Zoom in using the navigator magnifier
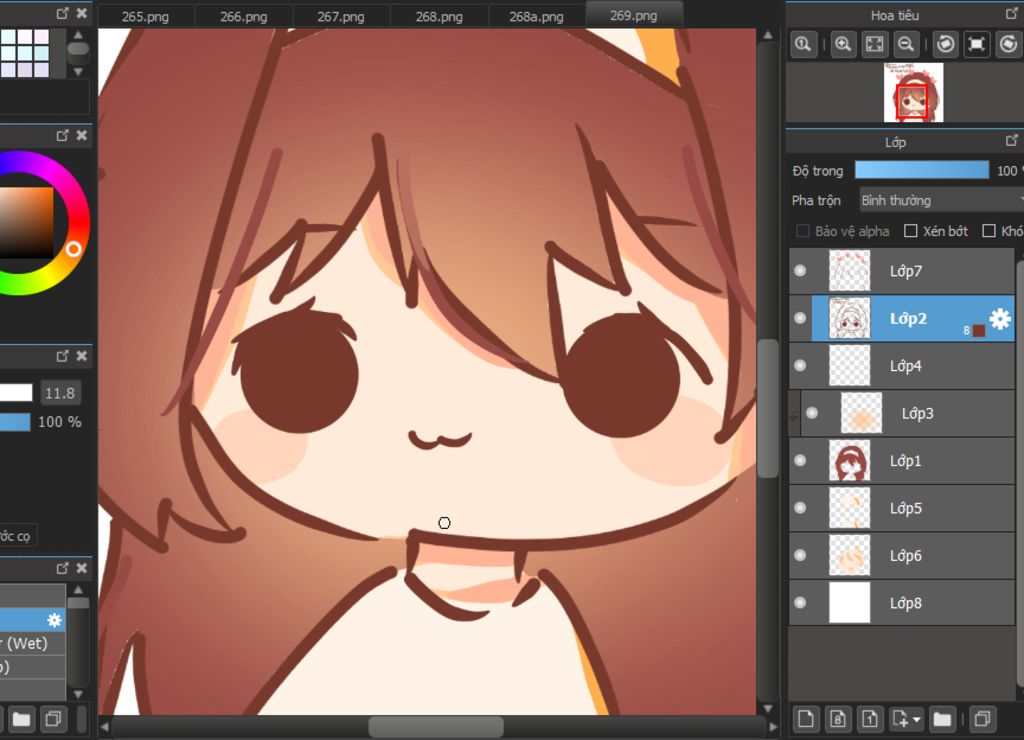The width and height of the screenshot is (1024, 740). tap(843, 44)
